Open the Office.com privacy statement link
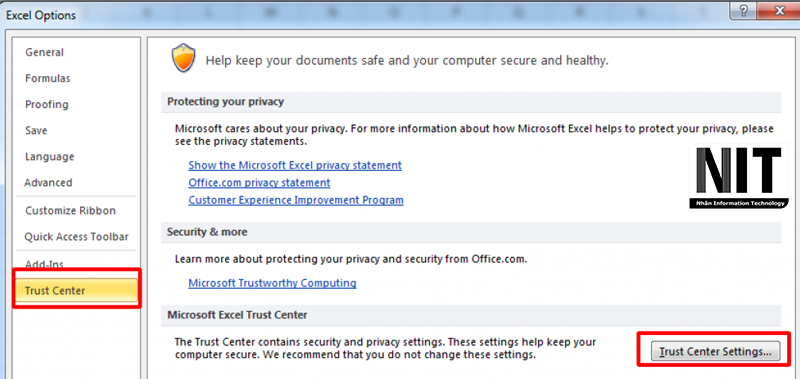 click(x=259, y=183)
